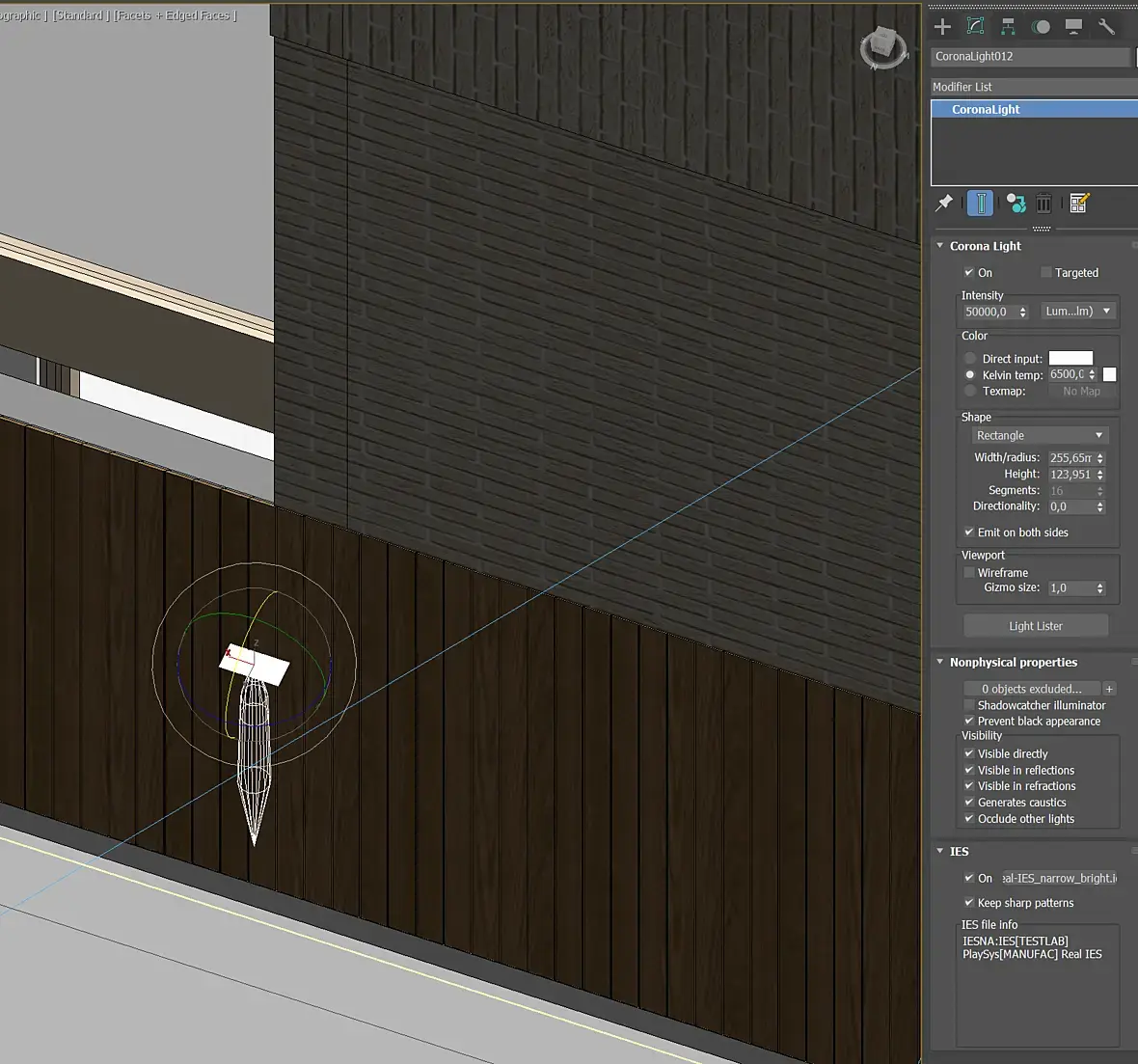This screenshot has width=1138, height=1064.
Task: Click Make unique icon
Action: click(1016, 204)
